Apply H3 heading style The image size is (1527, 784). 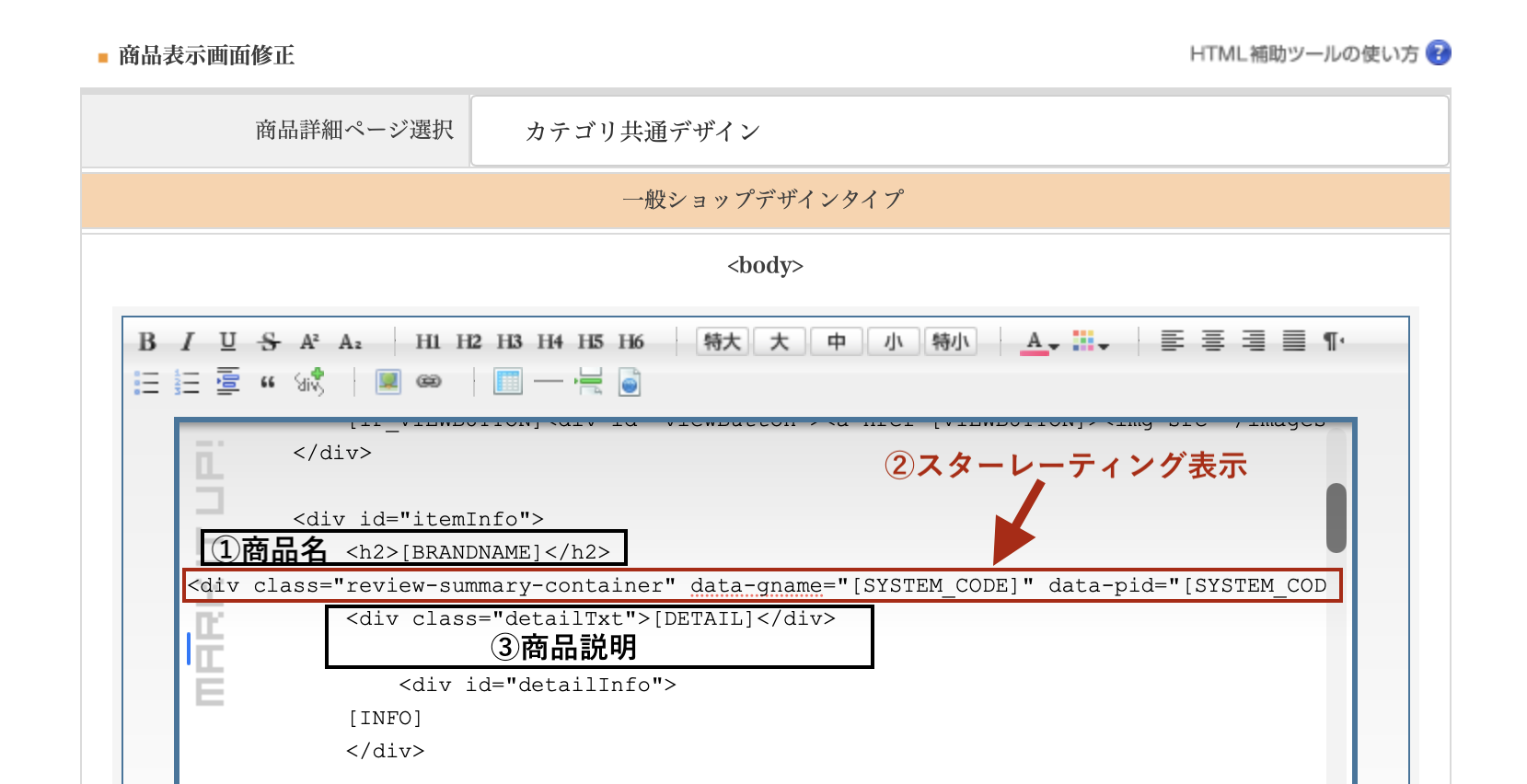point(509,342)
